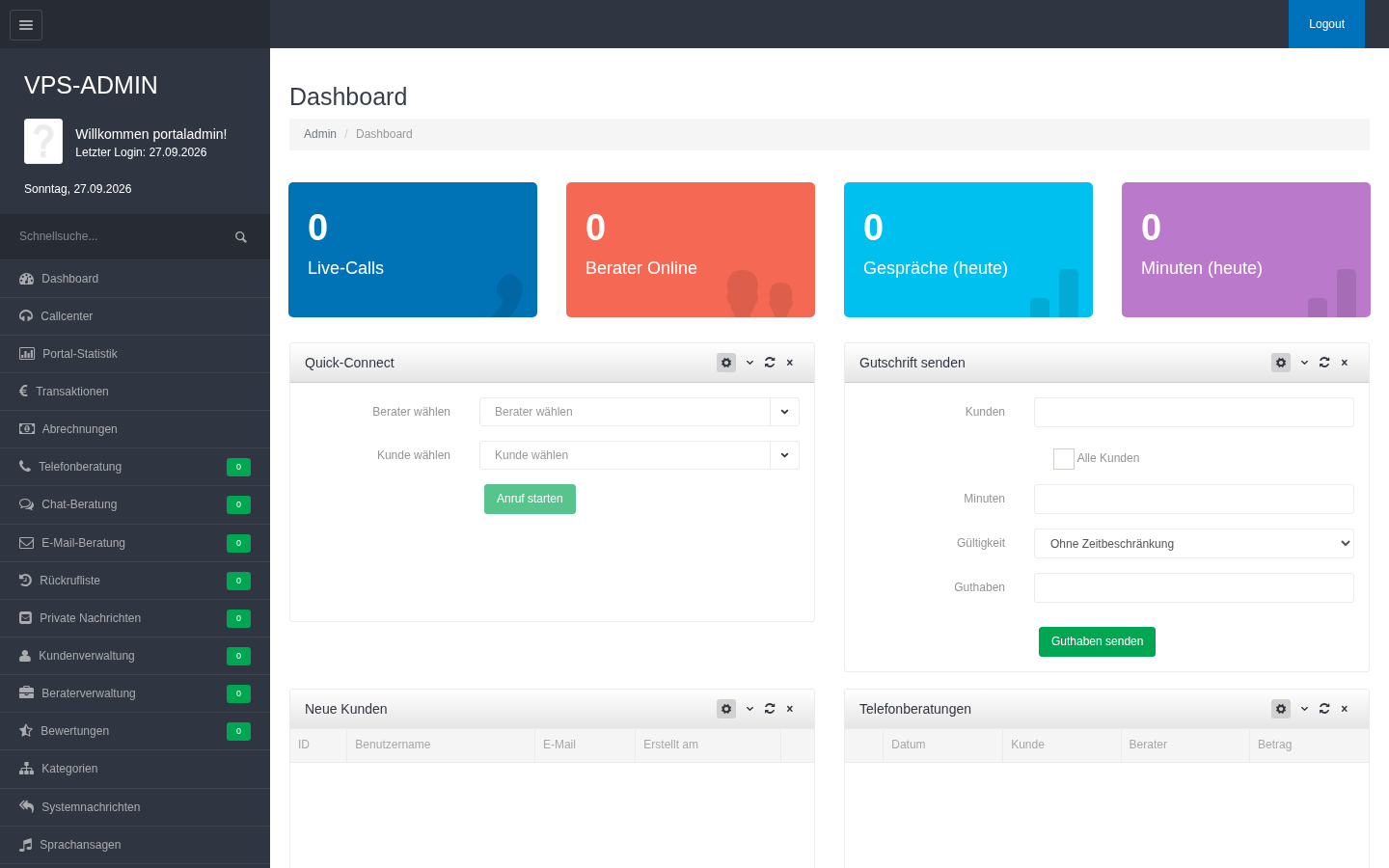Focus the Schnellsuche search field
Image resolution: width=1389 pixels, height=868 pixels.
click(121, 236)
